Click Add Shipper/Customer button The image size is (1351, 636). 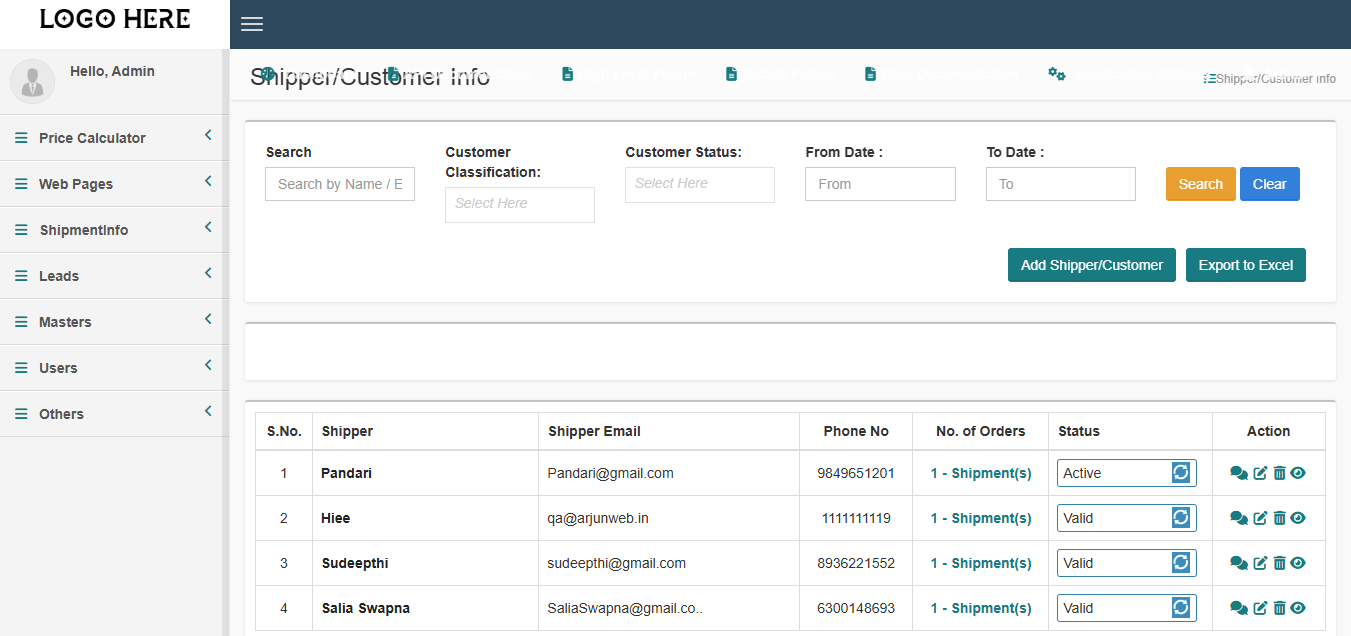point(1091,265)
